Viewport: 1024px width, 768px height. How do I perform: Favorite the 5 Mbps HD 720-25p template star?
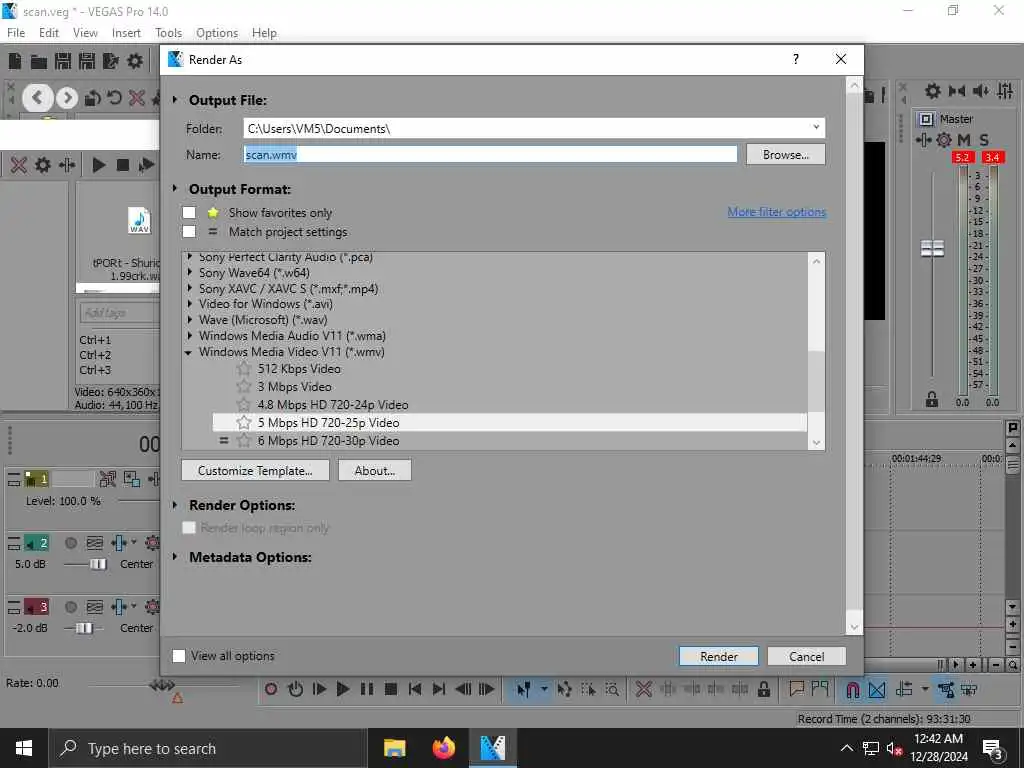click(244, 423)
